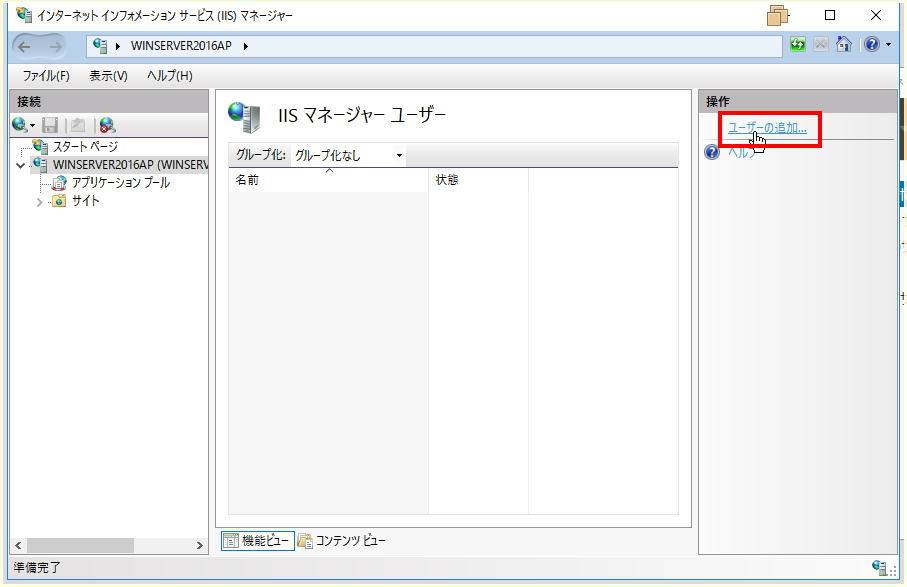Select サイト in the tree
Screen dimensions: 907x587
(86, 201)
